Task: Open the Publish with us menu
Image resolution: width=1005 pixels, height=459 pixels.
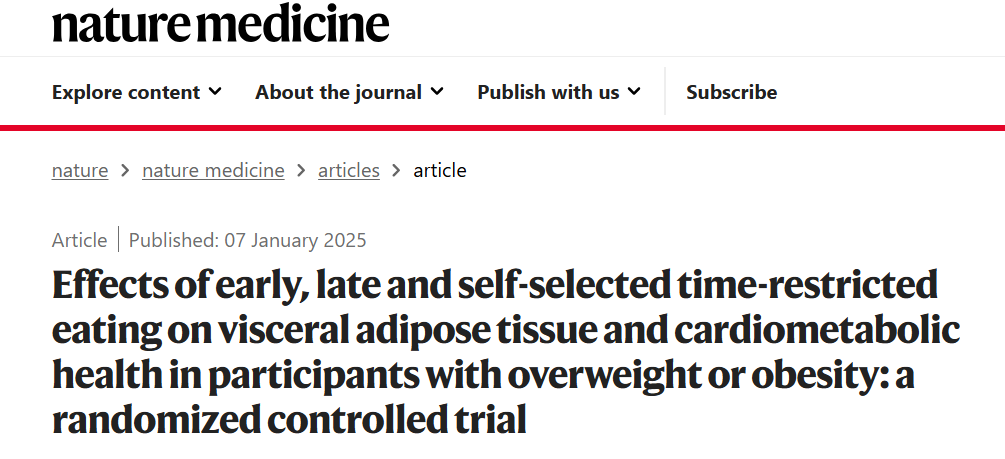Action: tap(559, 92)
